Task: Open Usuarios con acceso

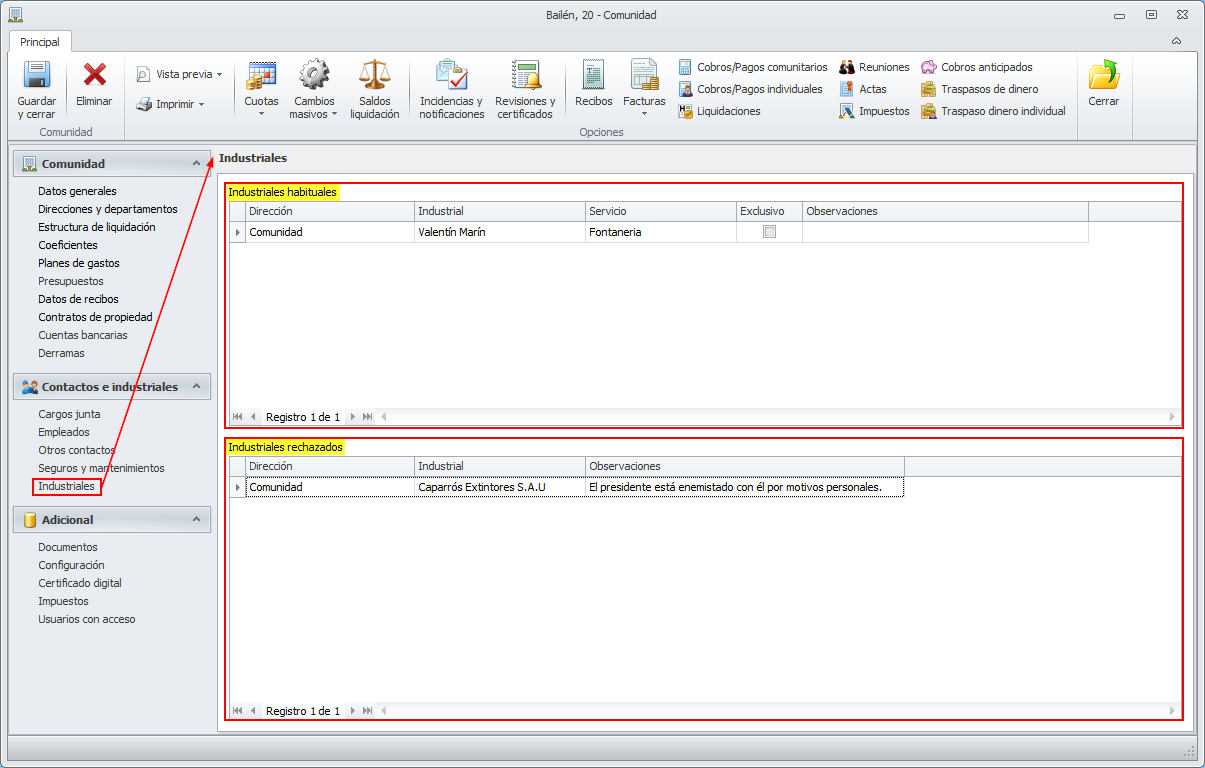Action: click(87, 619)
